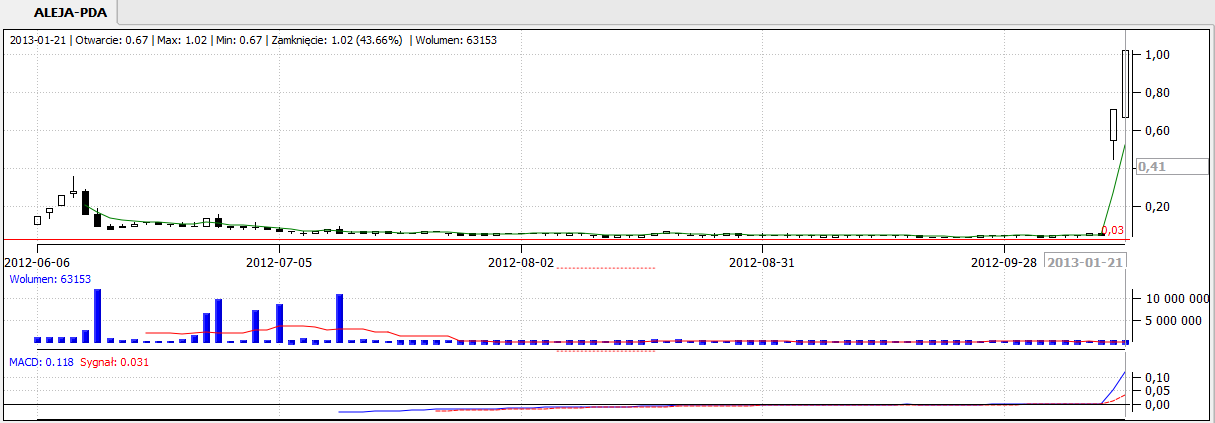Click the 2012-07-05 date label
The width and height of the screenshot is (1215, 423).
click(279, 263)
